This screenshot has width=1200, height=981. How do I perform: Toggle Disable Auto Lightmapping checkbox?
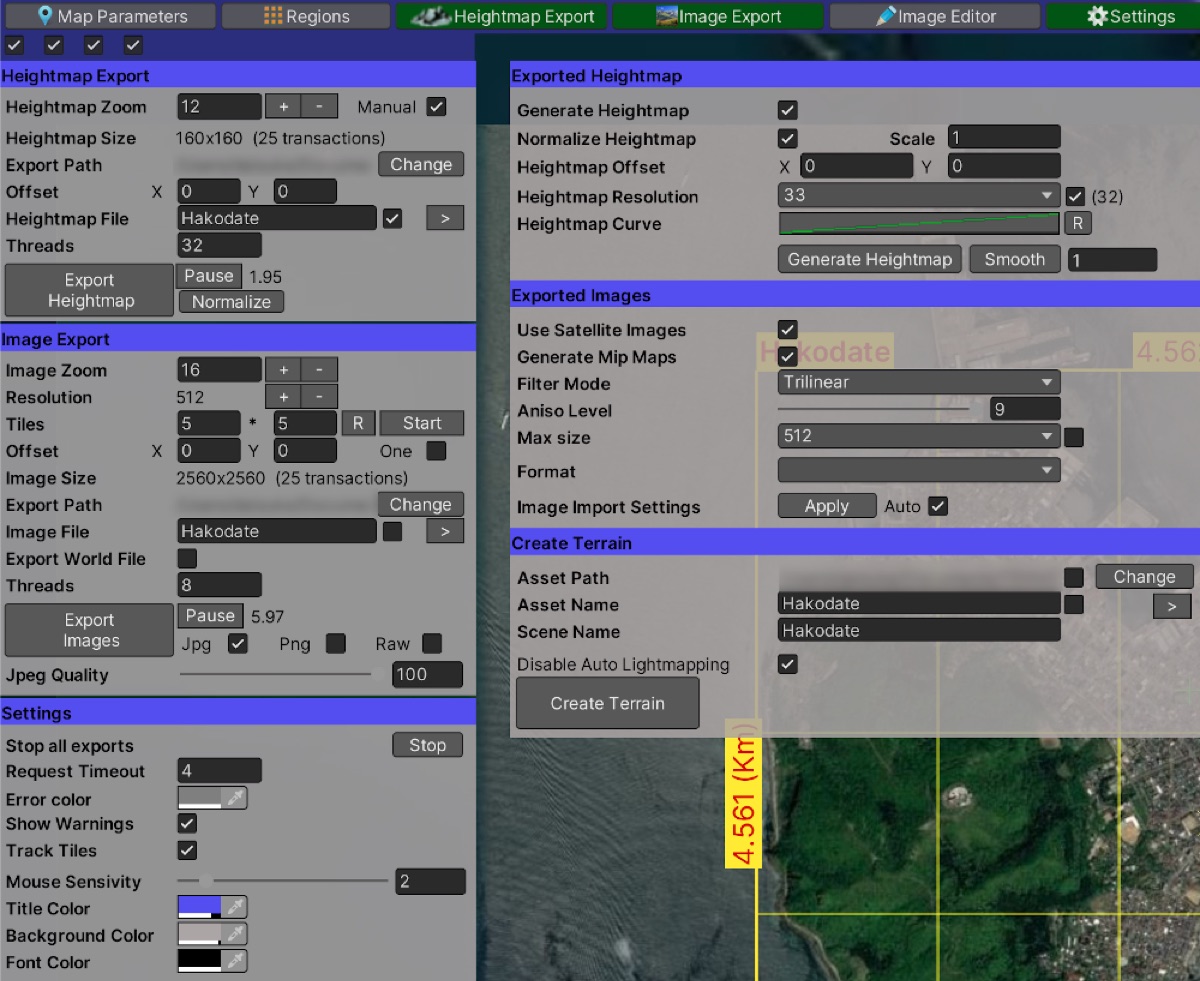click(x=788, y=664)
